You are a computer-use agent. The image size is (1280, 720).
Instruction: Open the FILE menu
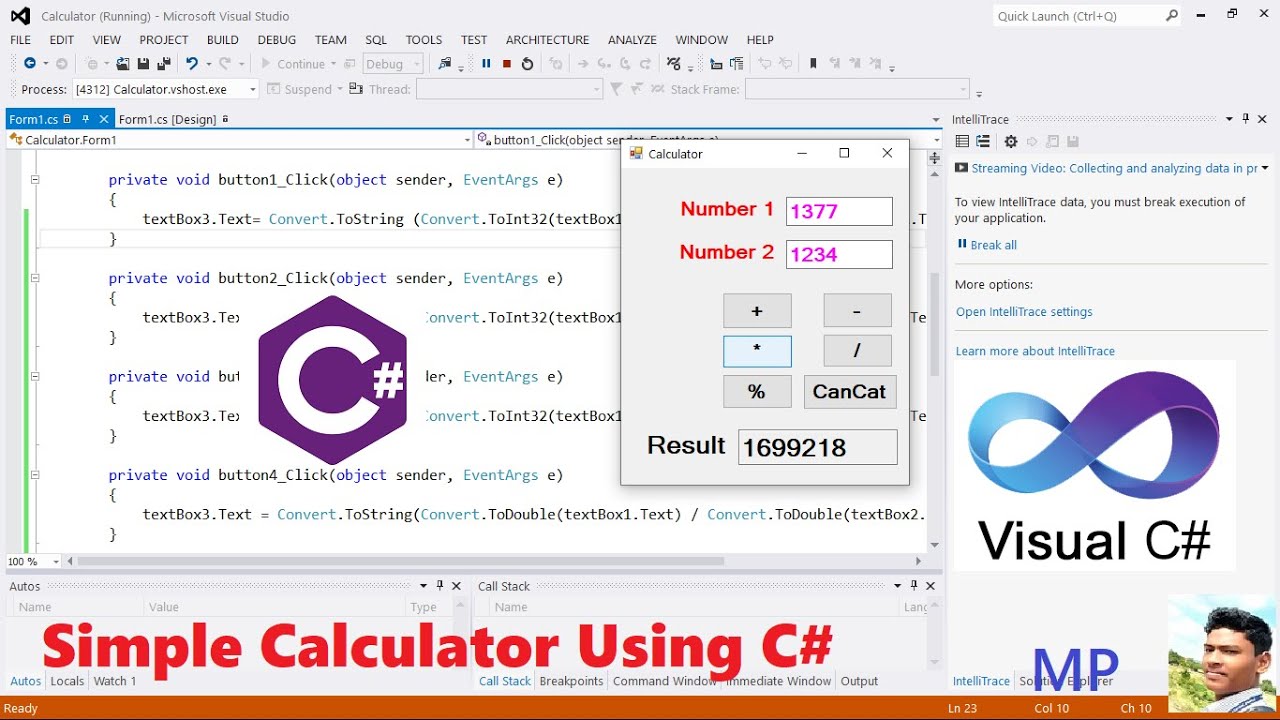[21, 40]
